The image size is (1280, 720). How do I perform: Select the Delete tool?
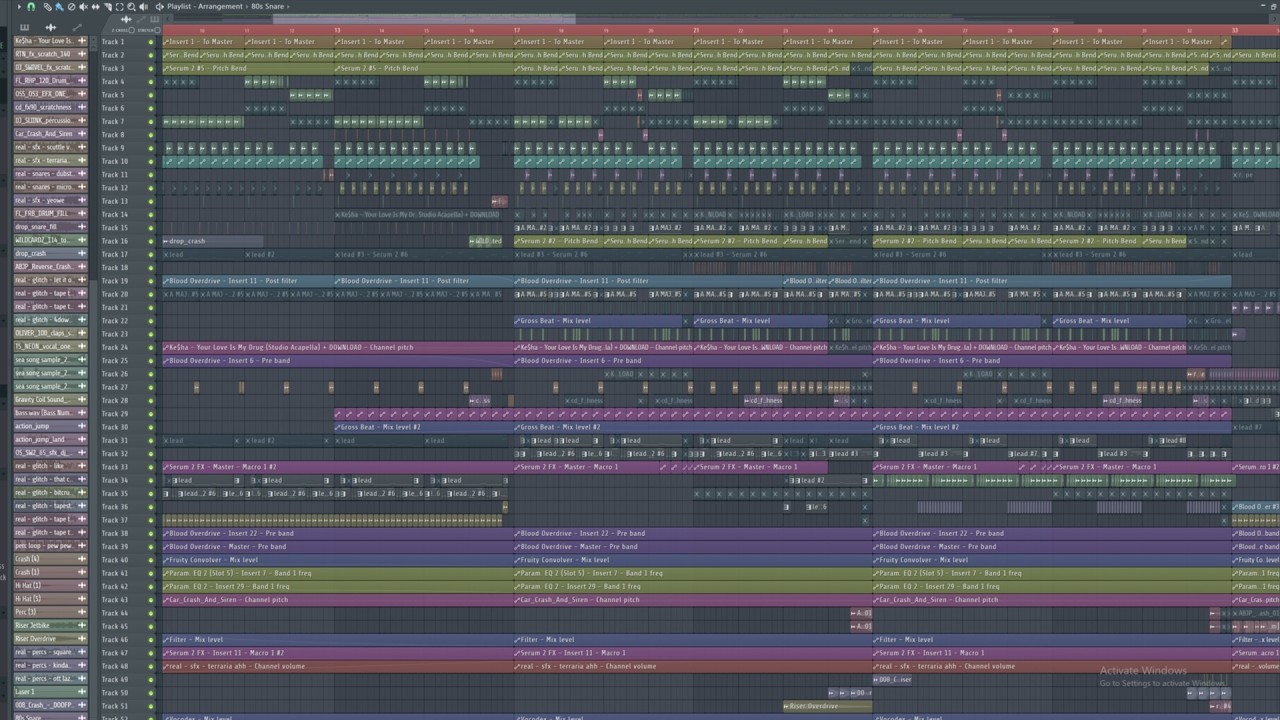pos(71,7)
